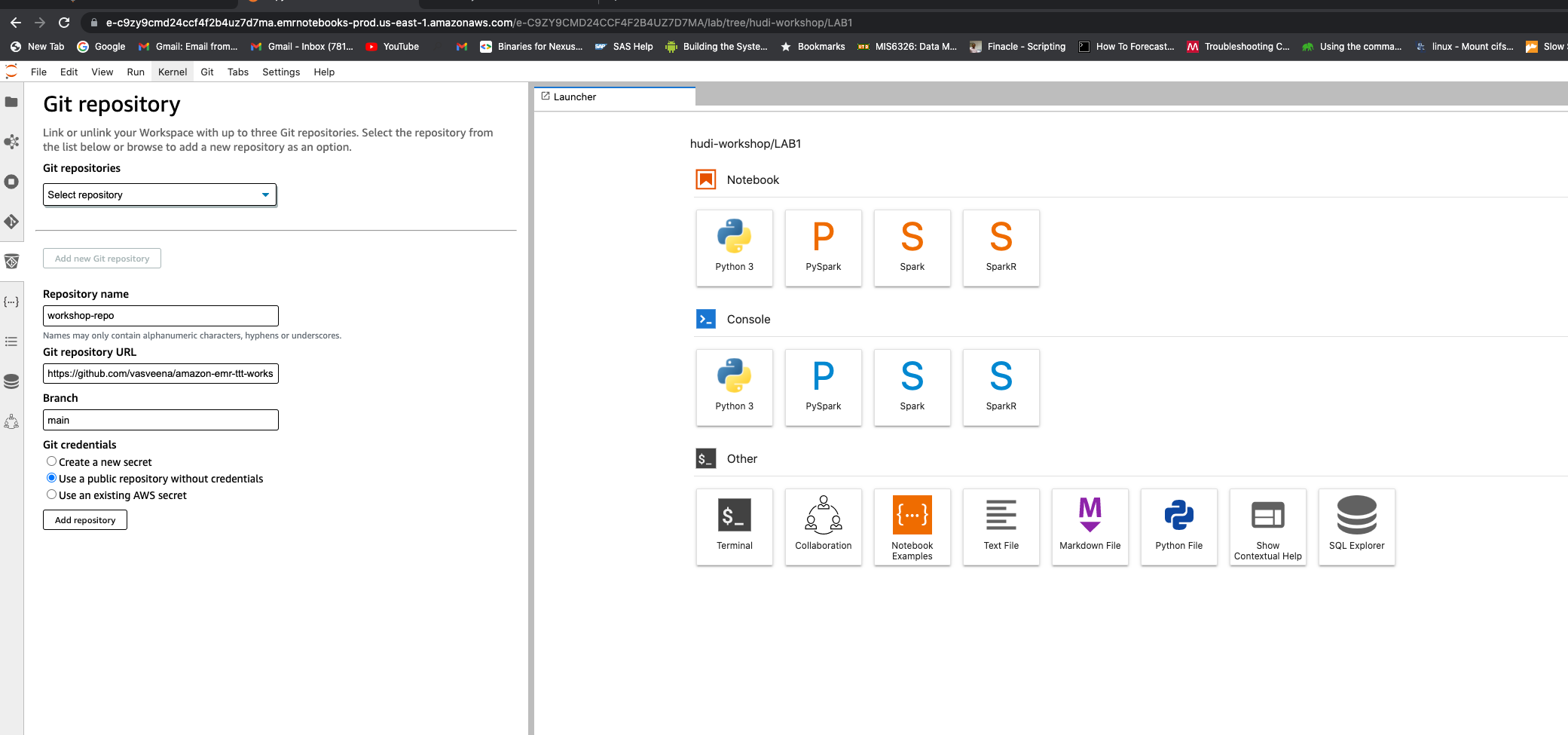
Task: Open the Edit menu
Action: point(69,72)
